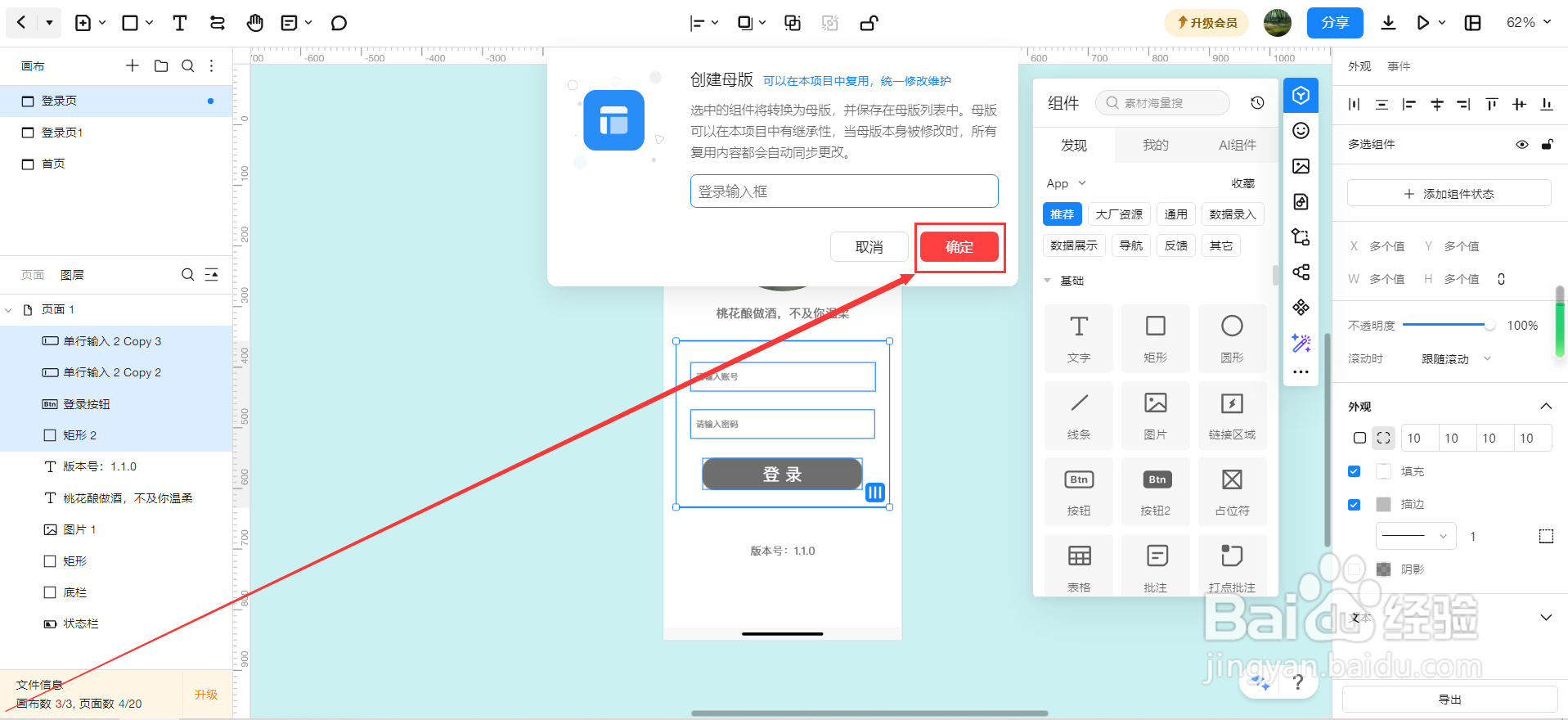1568x720 pixels.
Task: Click the help question mark
Action: [1298, 682]
